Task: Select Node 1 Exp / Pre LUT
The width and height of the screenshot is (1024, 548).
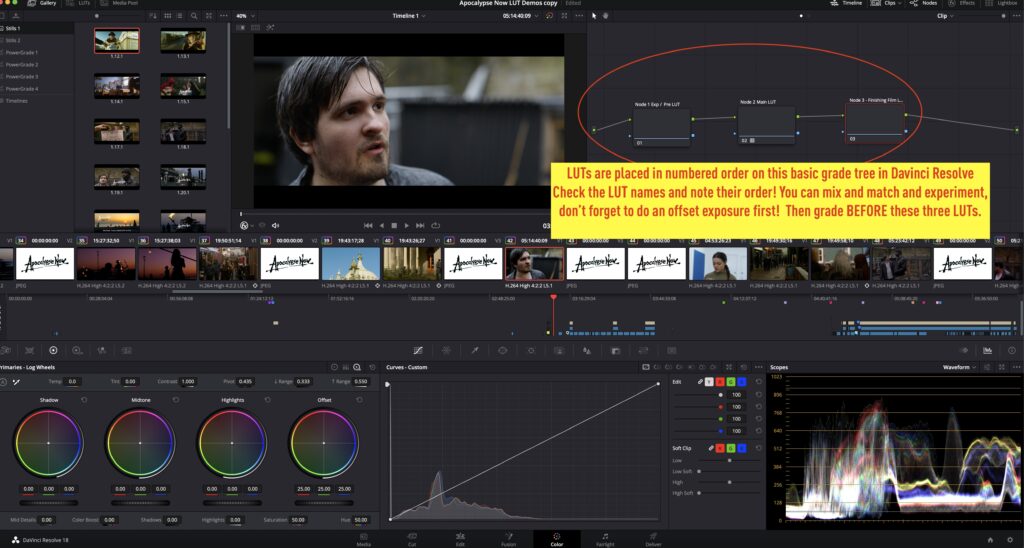Action: (662, 127)
